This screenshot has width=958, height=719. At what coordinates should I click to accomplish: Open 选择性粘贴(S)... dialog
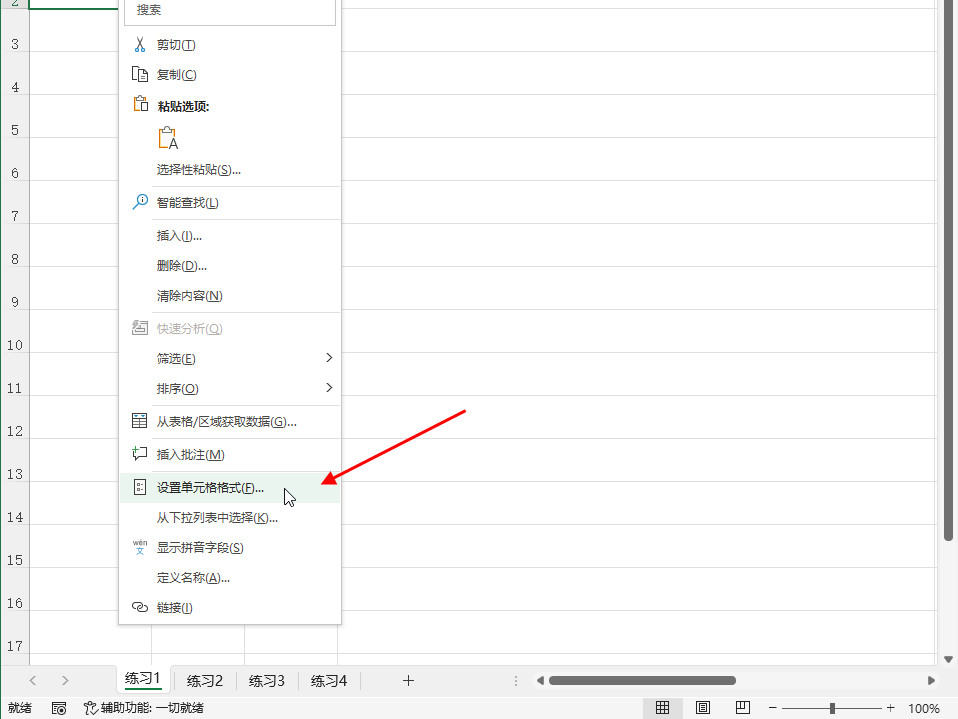pyautogui.click(x=229, y=170)
